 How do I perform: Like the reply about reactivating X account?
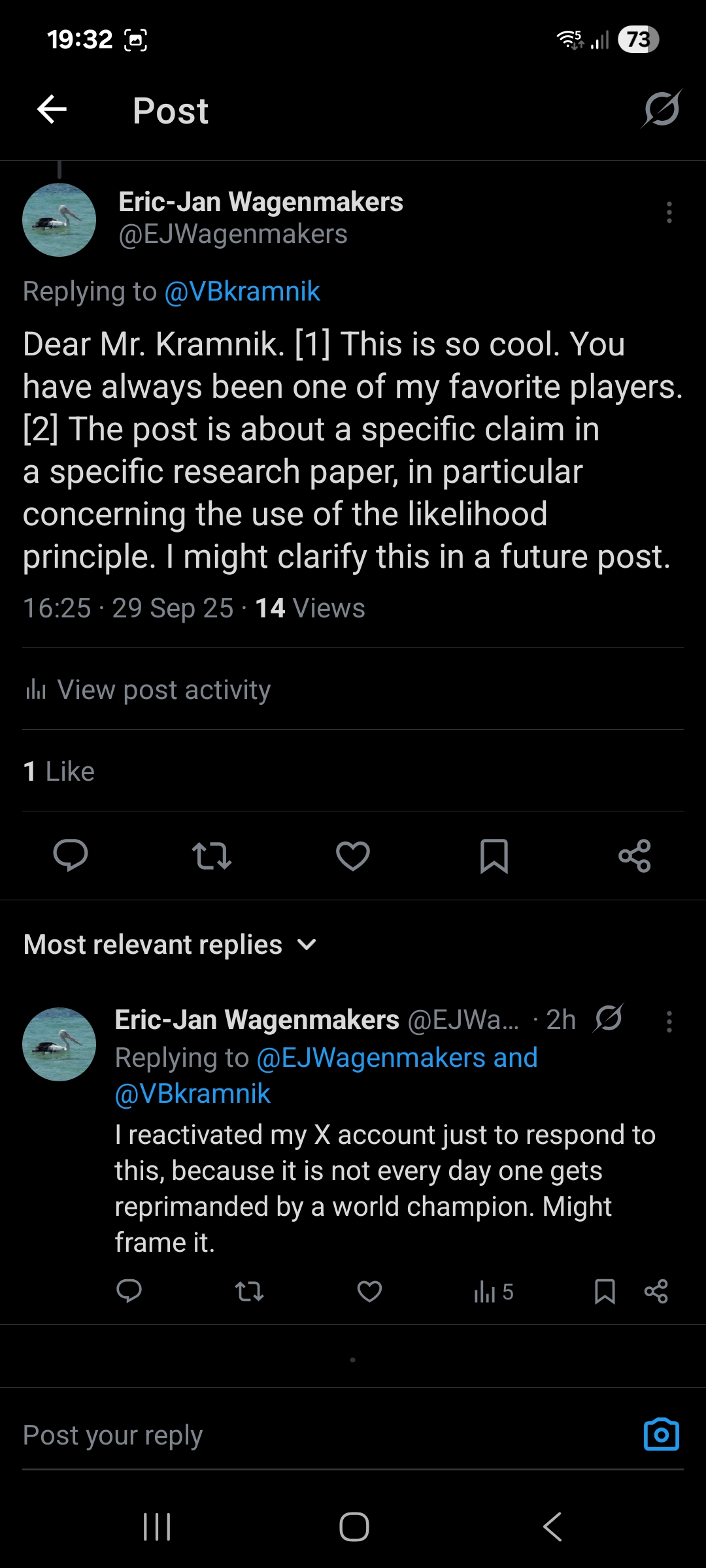[x=369, y=1291]
